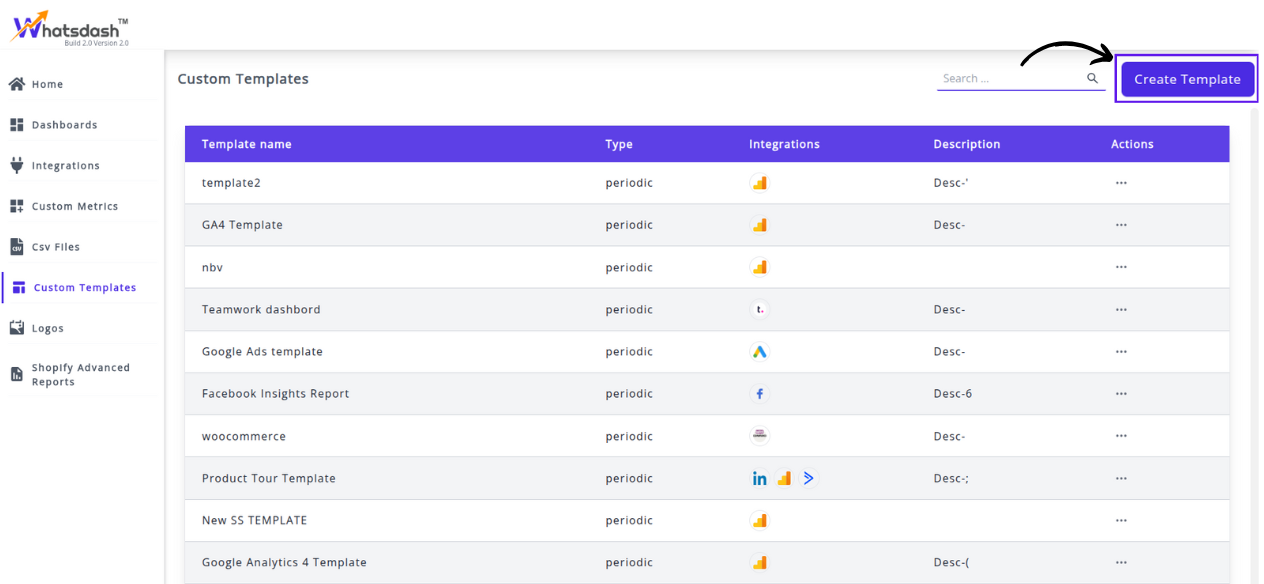1264x584 pixels.
Task: Open the GA4 Template entry
Action: (x=242, y=225)
